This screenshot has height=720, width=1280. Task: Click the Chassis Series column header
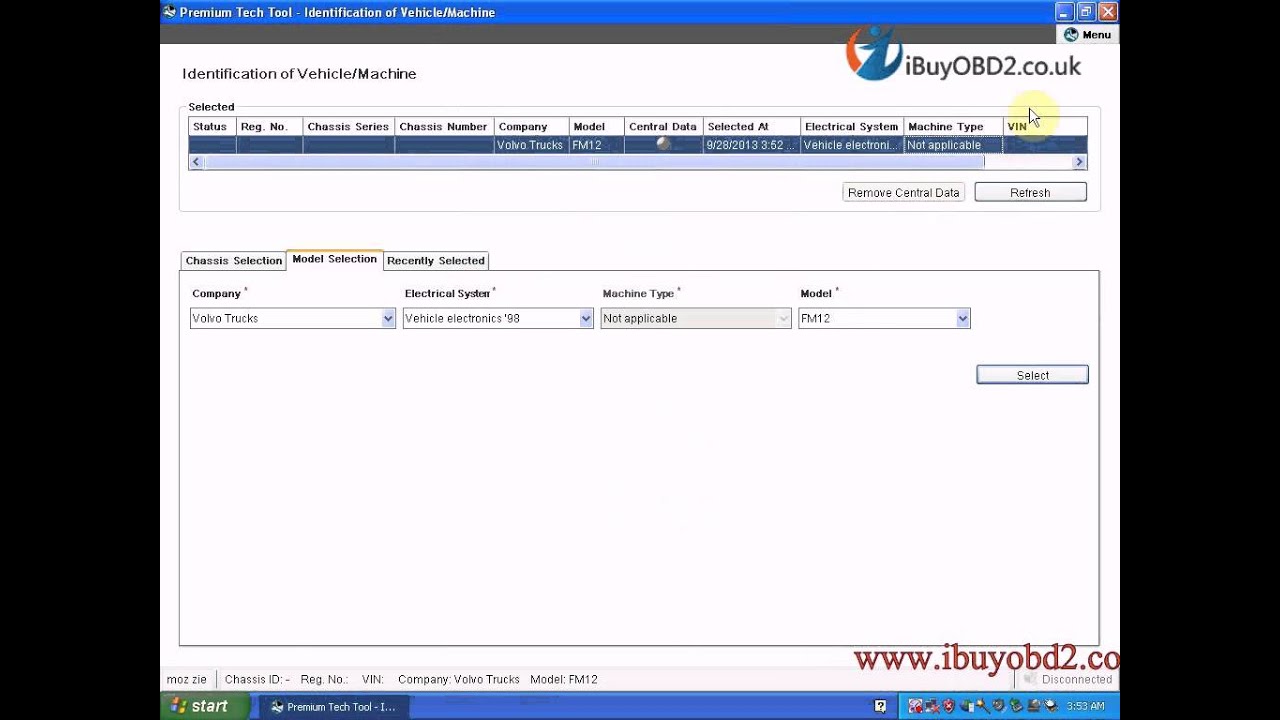tap(348, 126)
